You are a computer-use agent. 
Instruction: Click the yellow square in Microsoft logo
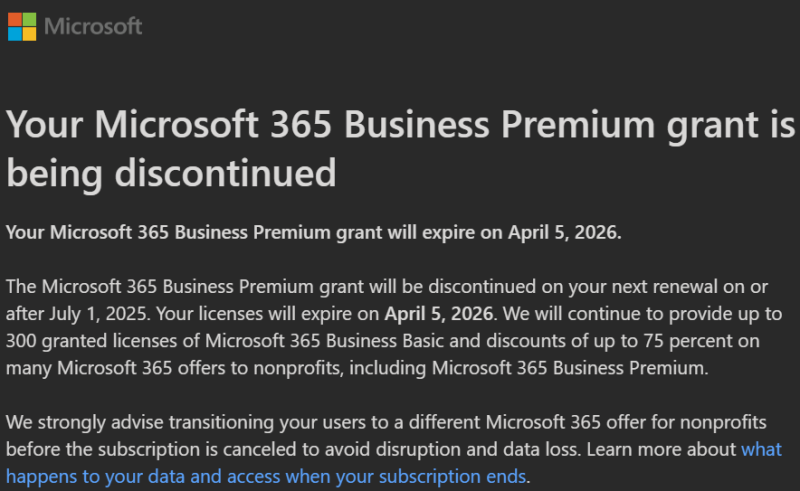point(29,33)
